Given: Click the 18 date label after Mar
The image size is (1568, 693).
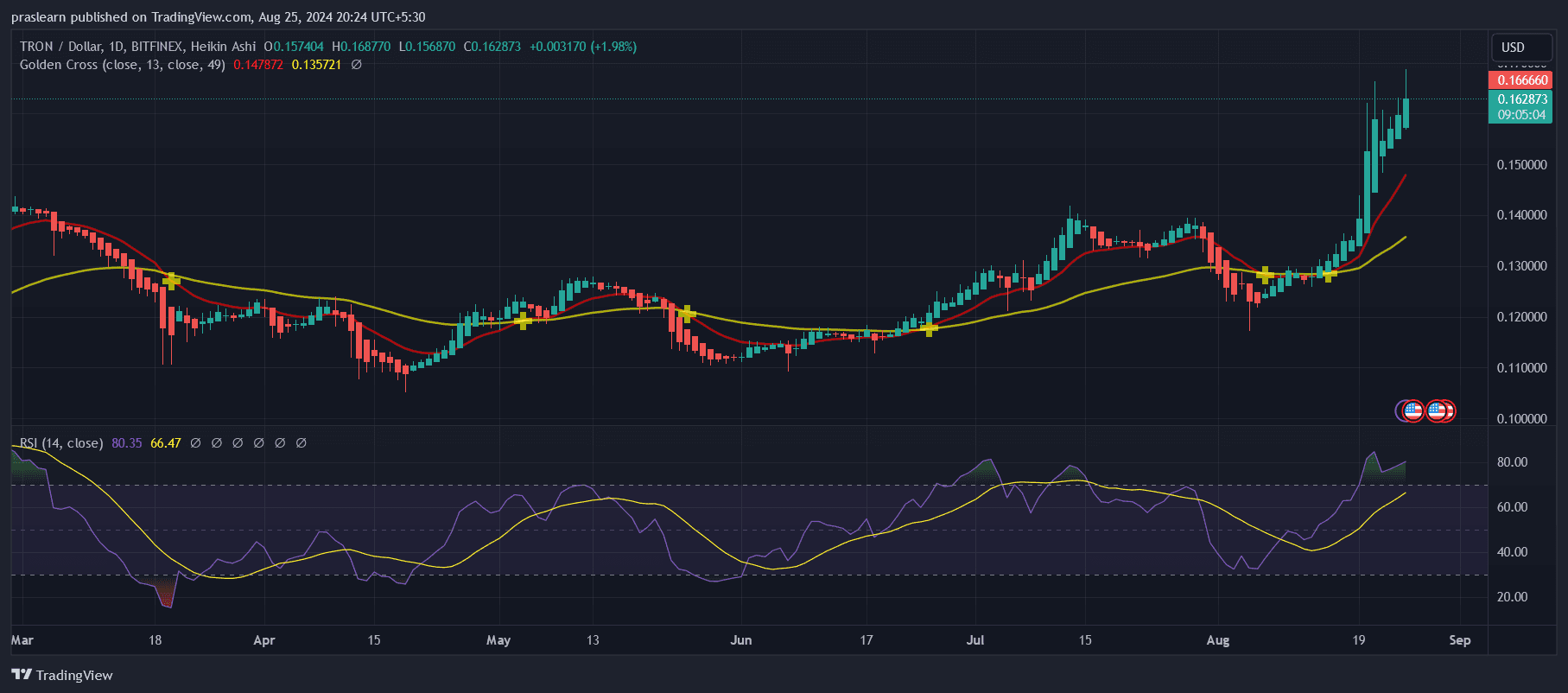Looking at the screenshot, I should (156, 640).
